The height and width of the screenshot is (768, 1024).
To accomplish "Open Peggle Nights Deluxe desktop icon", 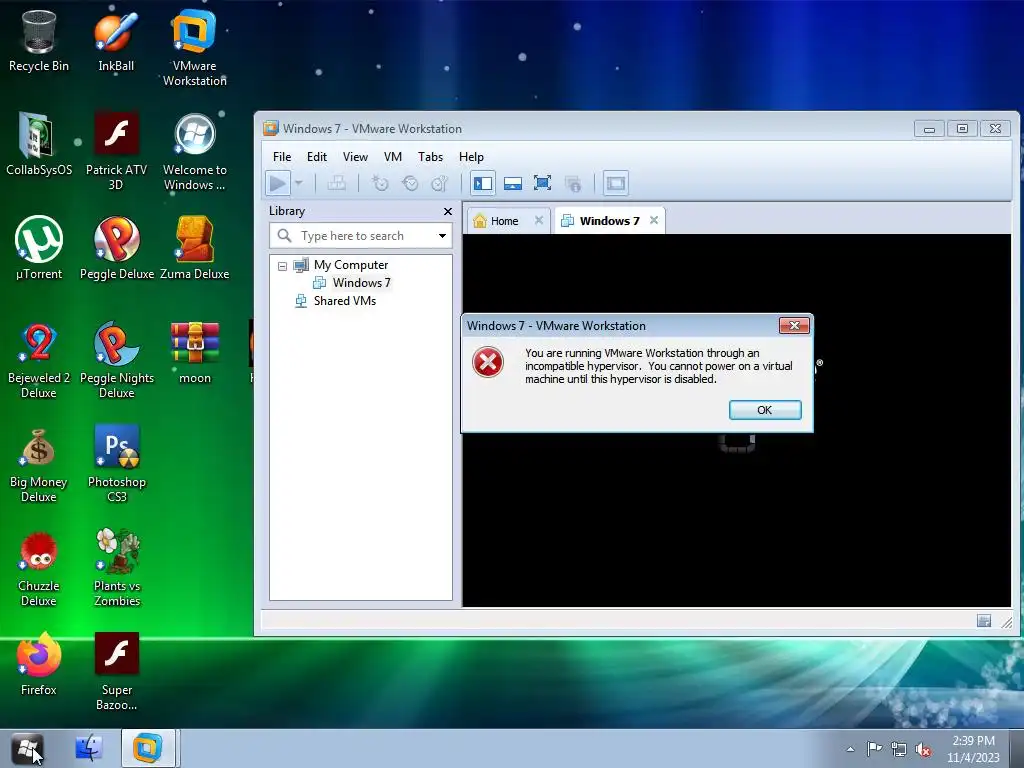I will point(117,360).
